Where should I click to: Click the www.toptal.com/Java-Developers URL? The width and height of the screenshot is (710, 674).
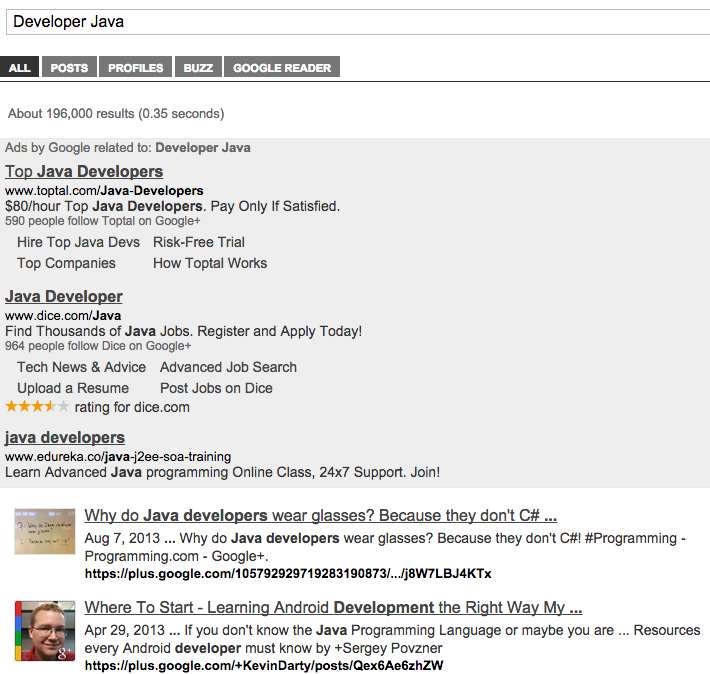(104, 191)
